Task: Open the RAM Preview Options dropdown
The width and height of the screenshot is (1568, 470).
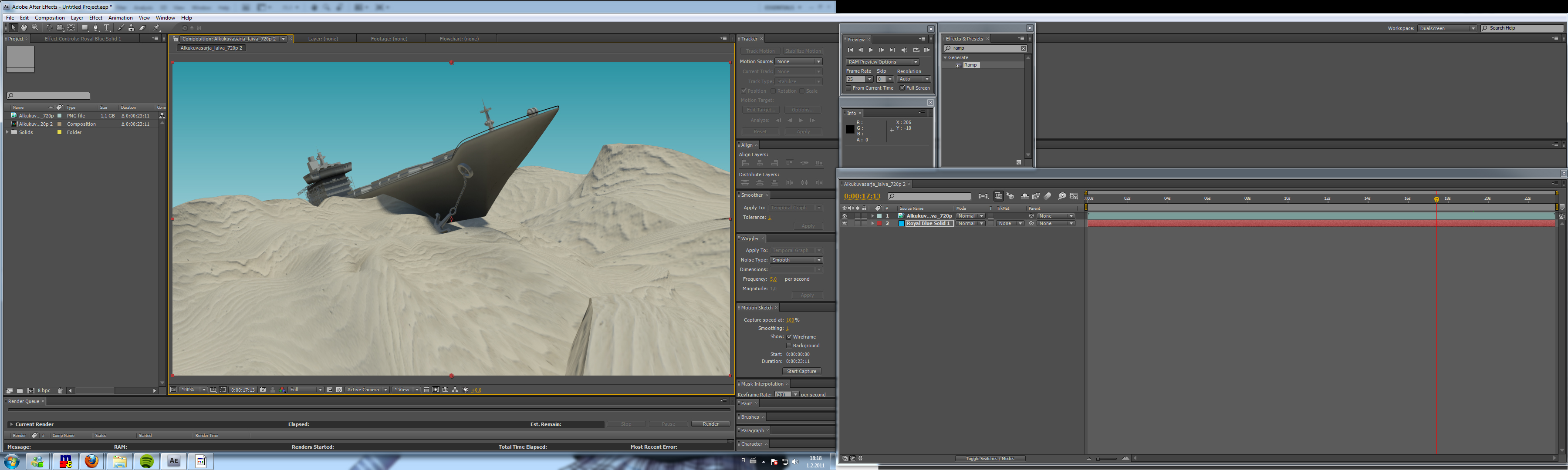Action: pyautogui.click(x=882, y=61)
